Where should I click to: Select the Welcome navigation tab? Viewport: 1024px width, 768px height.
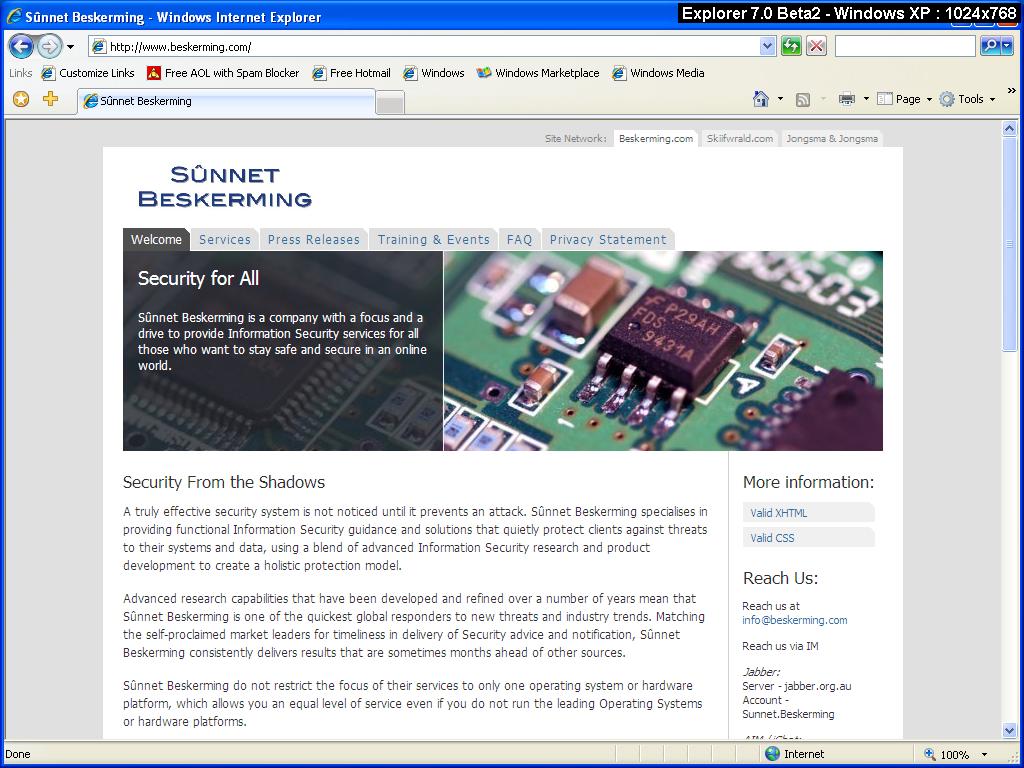(156, 240)
